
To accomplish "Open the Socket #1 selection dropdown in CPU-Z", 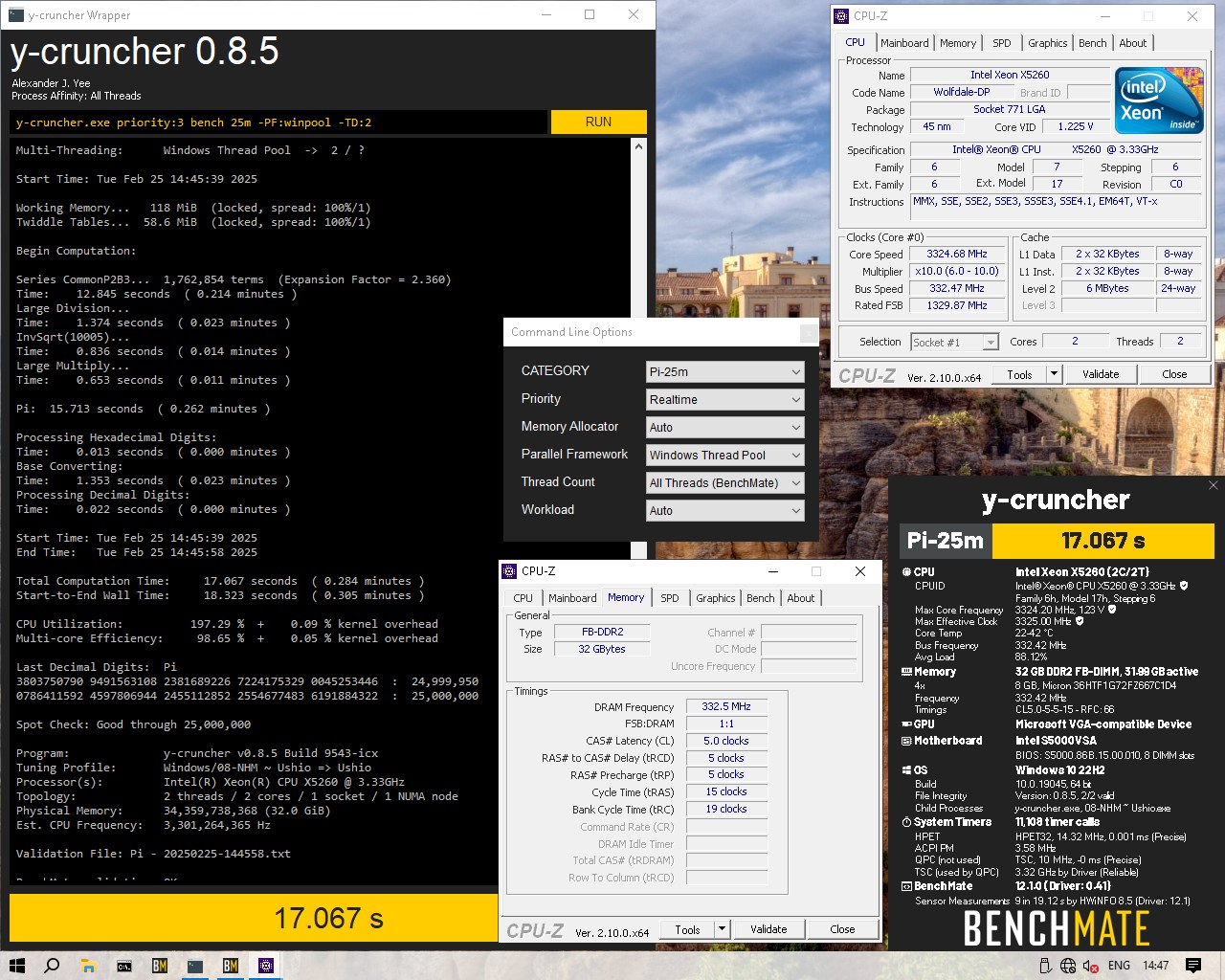I will [954, 342].
